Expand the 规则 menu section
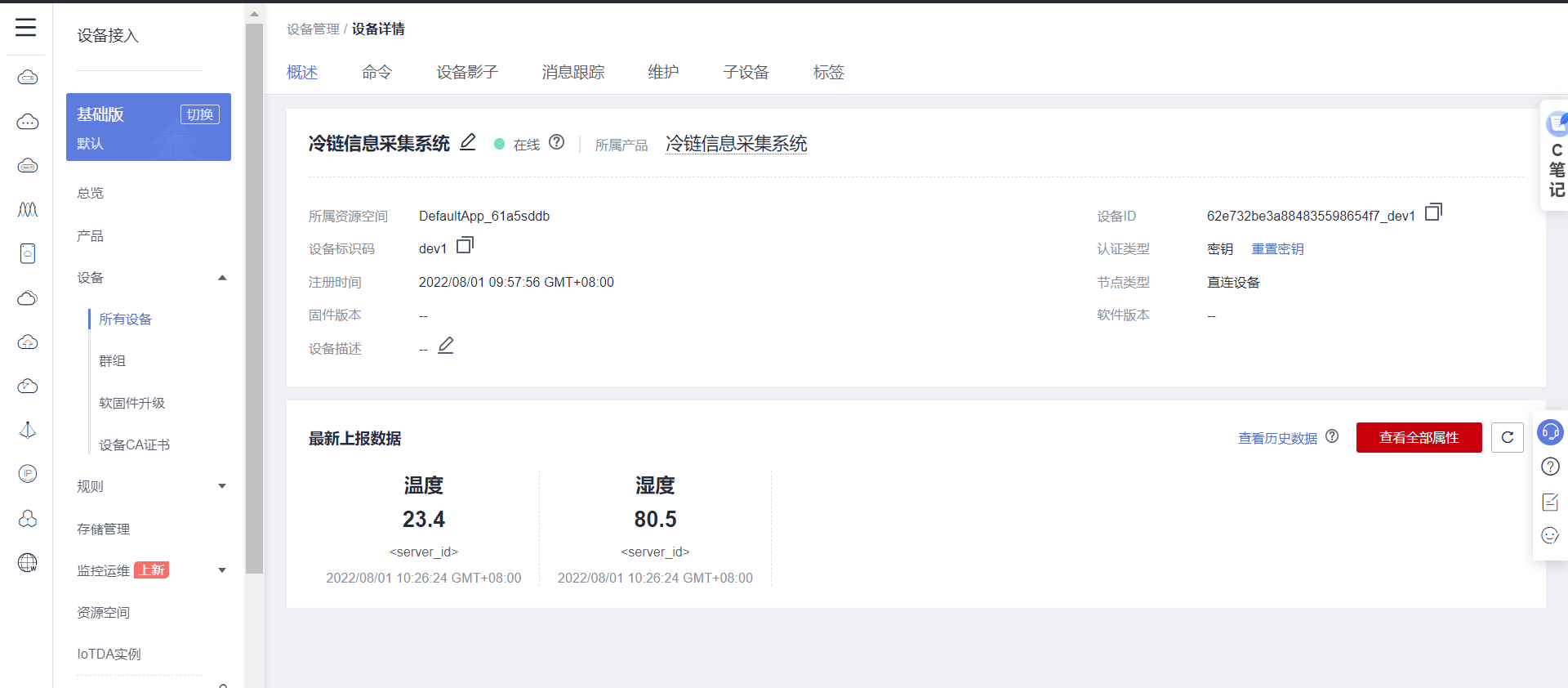The height and width of the screenshot is (688, 1568). point(222,486)
